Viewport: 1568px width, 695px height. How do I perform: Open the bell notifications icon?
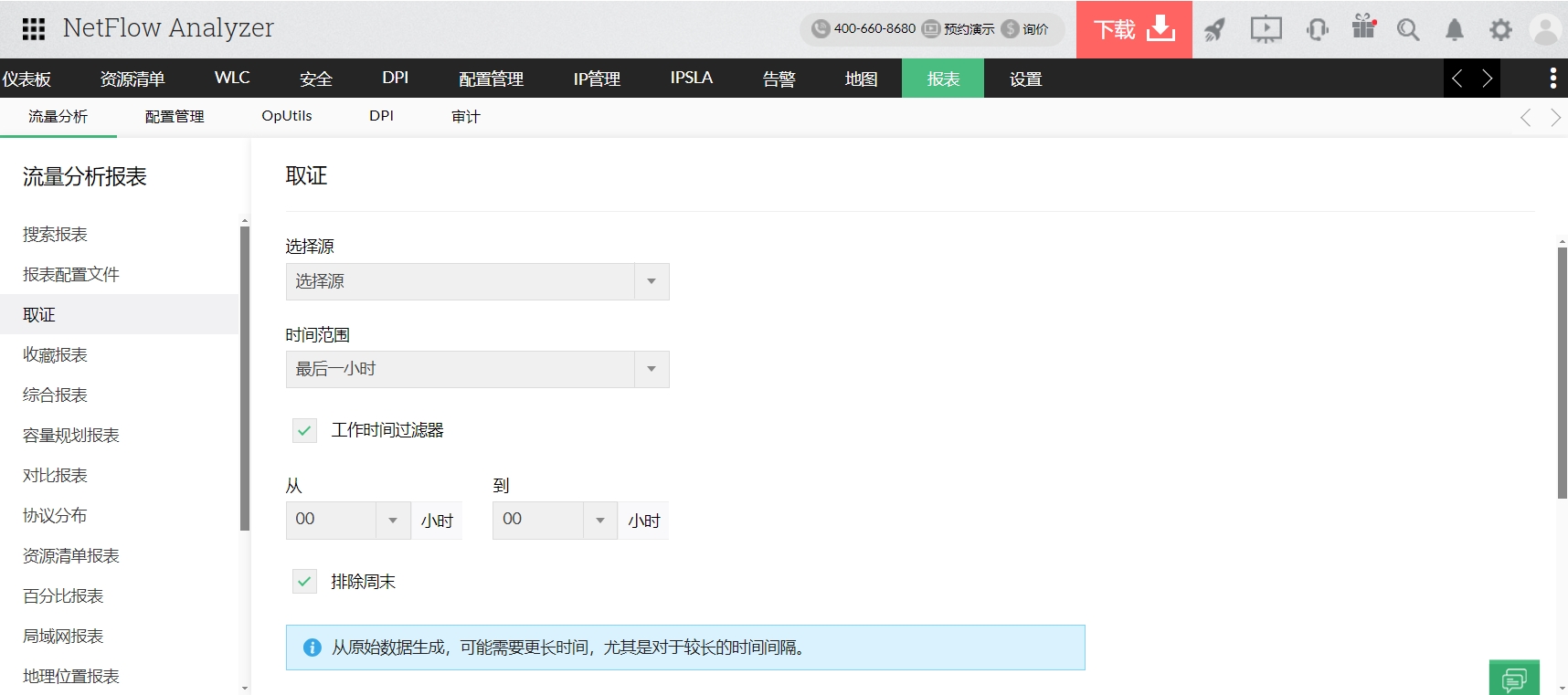tap(1455, 30)
